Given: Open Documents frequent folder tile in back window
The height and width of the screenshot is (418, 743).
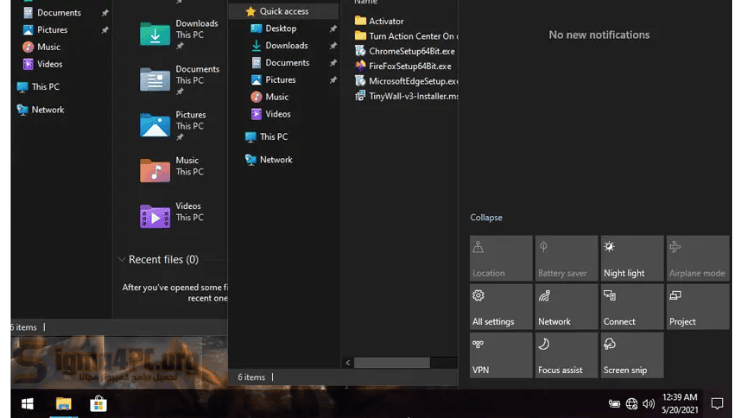Looking at the screenshot, I should pos(179,80).
